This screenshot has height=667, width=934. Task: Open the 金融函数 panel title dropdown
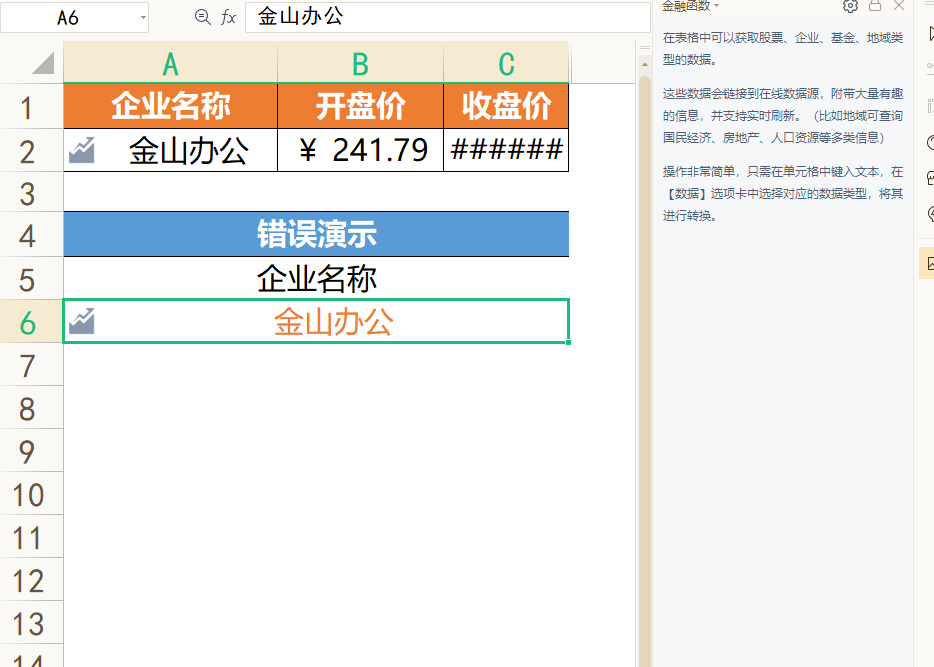[x=717, y=6]
